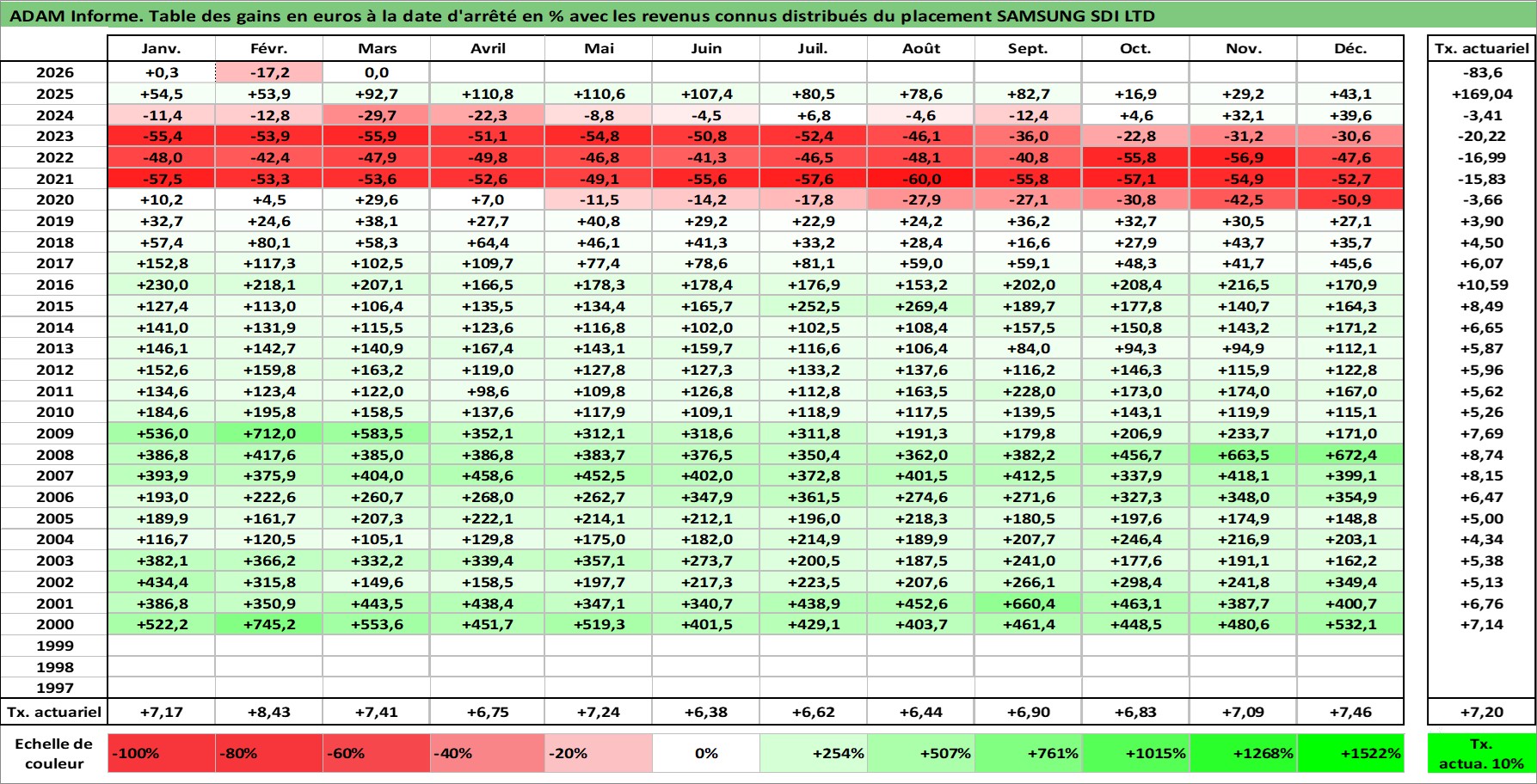The height and width of the screenshot is (784, 1537).
Task: Click the +672,4 cell in December 2008
Action: pos(1350,455)
